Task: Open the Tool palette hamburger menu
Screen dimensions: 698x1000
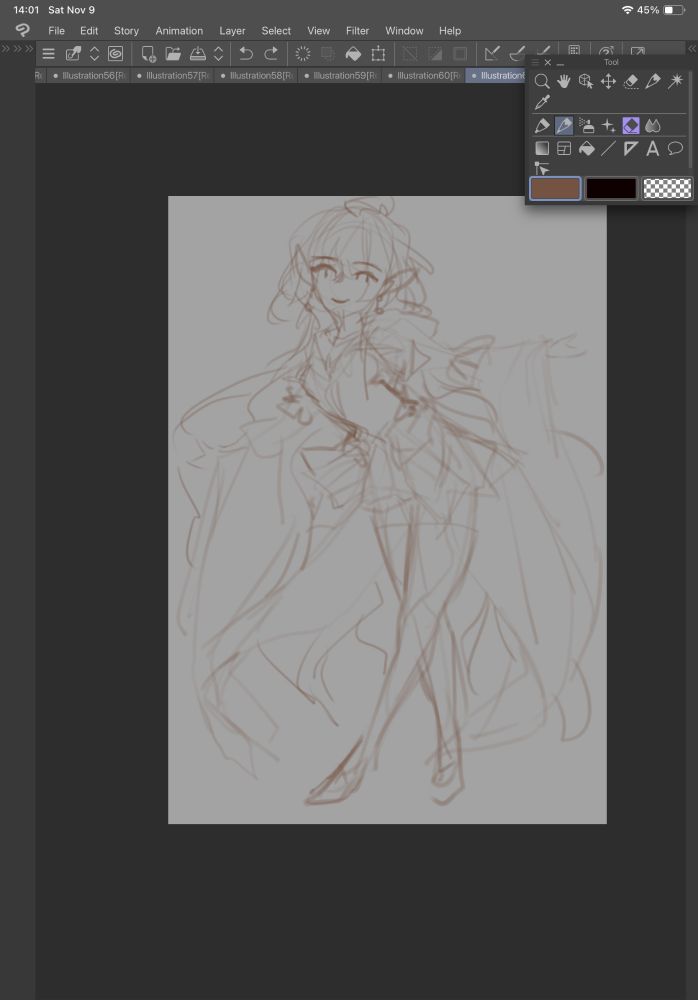Action: [535, 62]
